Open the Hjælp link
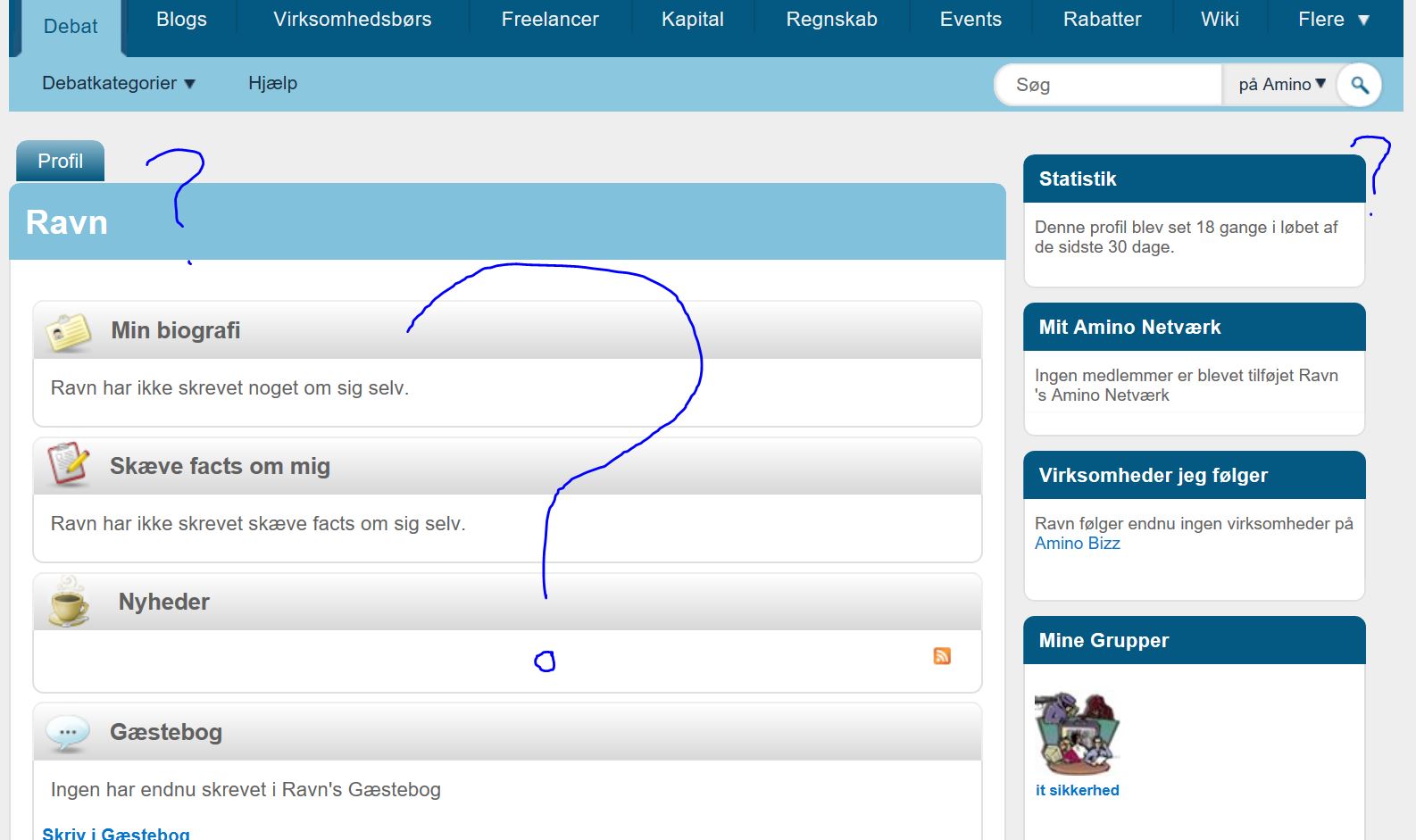 (x=272, y=83)
